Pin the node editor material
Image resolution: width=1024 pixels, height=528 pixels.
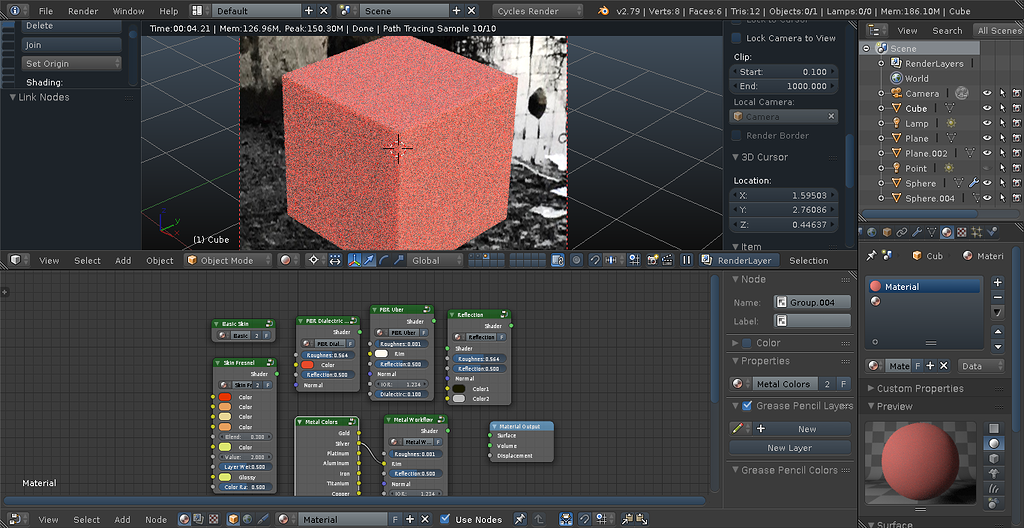tap(519, 519)
